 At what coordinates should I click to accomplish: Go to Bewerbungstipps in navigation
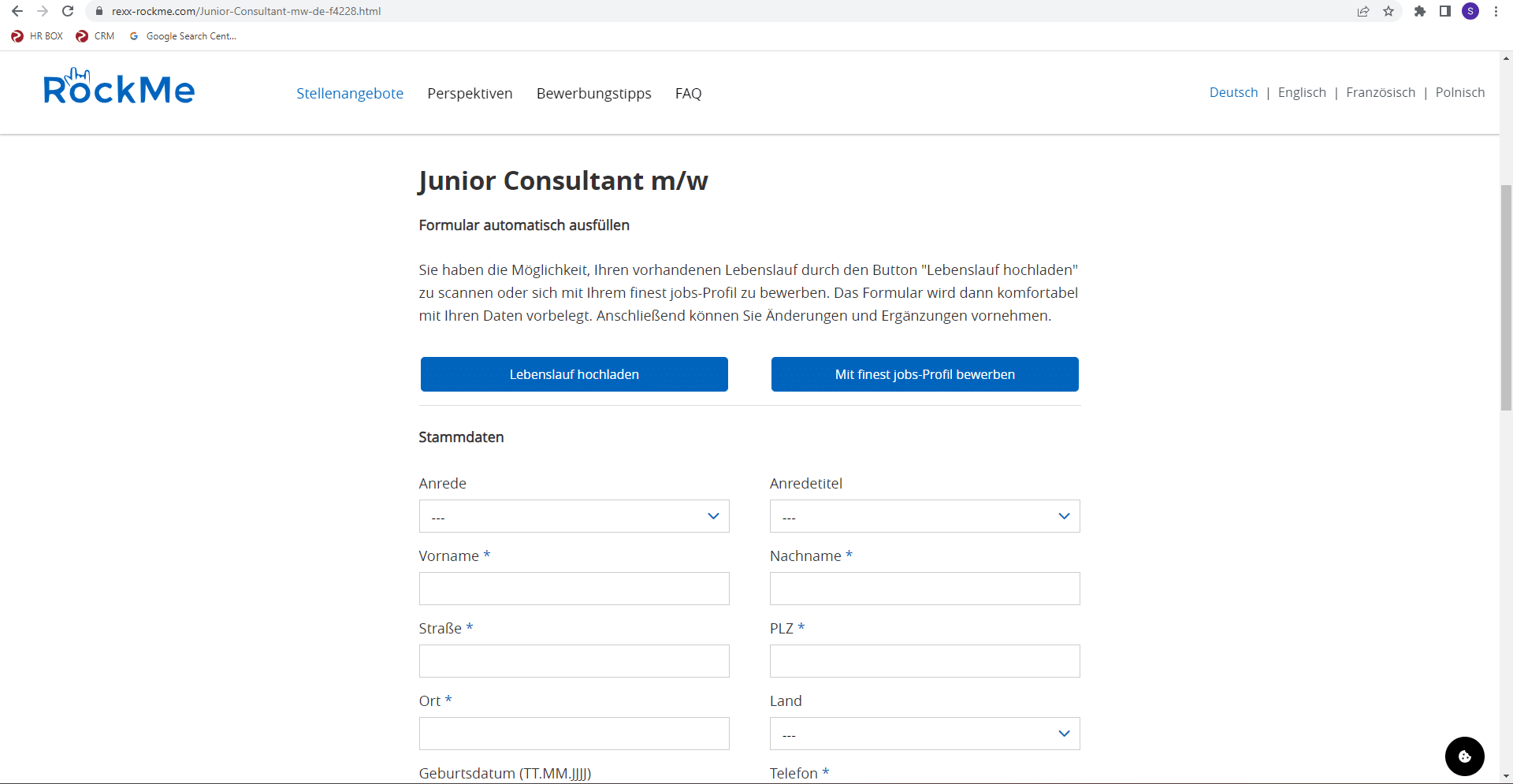tap(593, 93)
